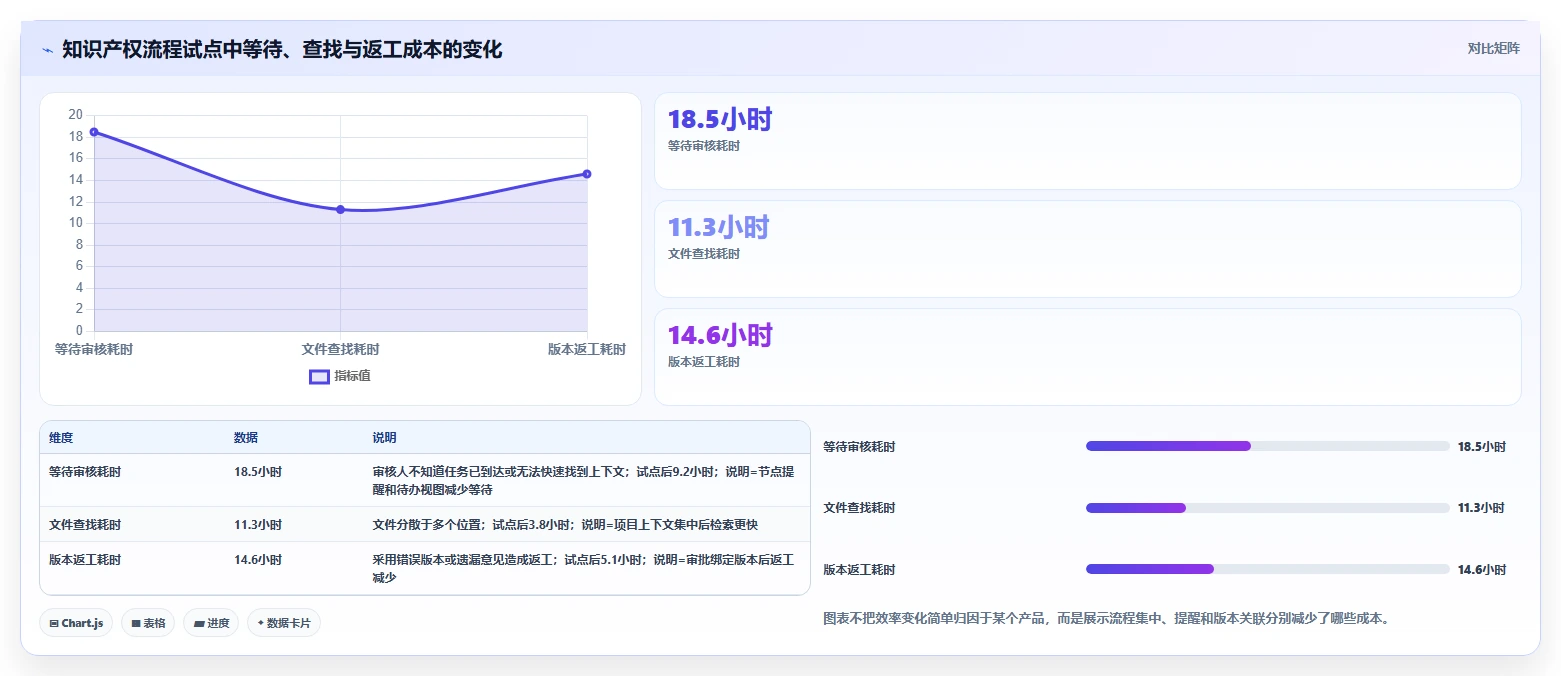Click the 进度 tag chip
This screenshot has width=1561, height=676.
coord(211,623)
